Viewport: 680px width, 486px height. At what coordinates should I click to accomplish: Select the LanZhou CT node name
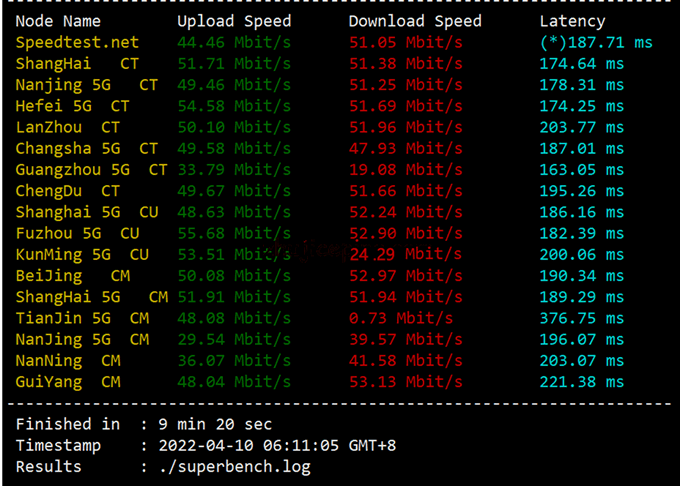tap(67, 127)
